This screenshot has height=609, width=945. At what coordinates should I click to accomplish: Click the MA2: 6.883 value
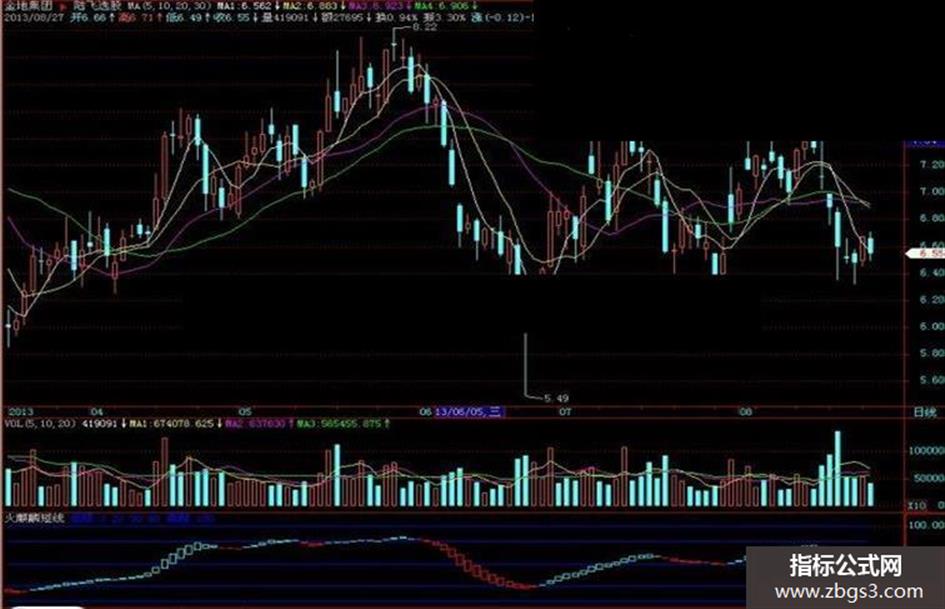pos(310,6)
